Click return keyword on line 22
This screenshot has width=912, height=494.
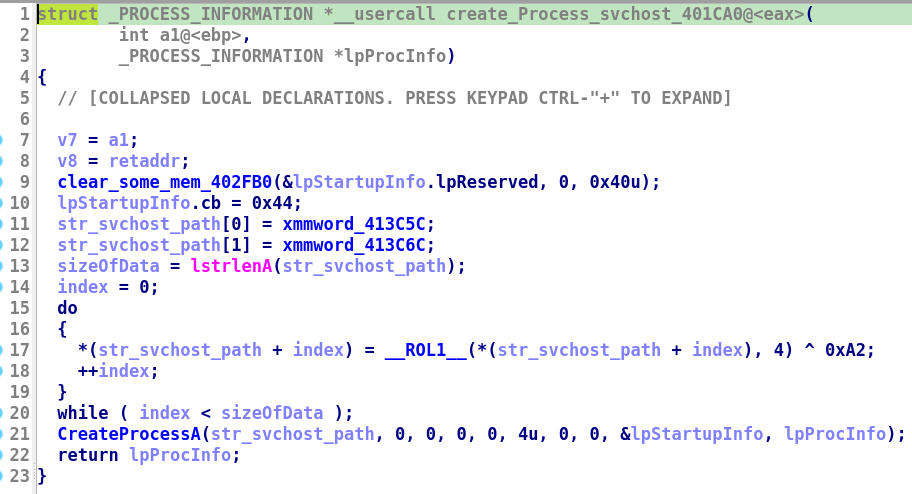(x=88, y=454)
